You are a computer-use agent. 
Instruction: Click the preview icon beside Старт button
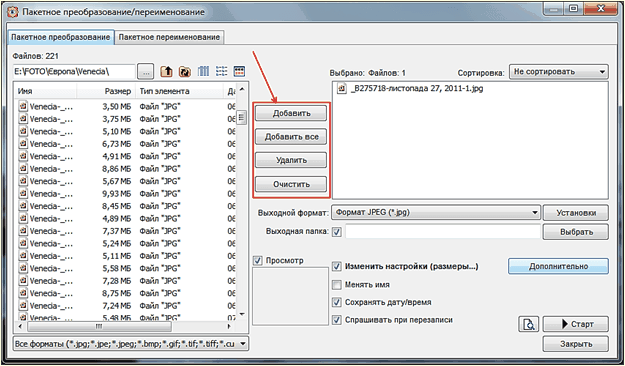529,324
